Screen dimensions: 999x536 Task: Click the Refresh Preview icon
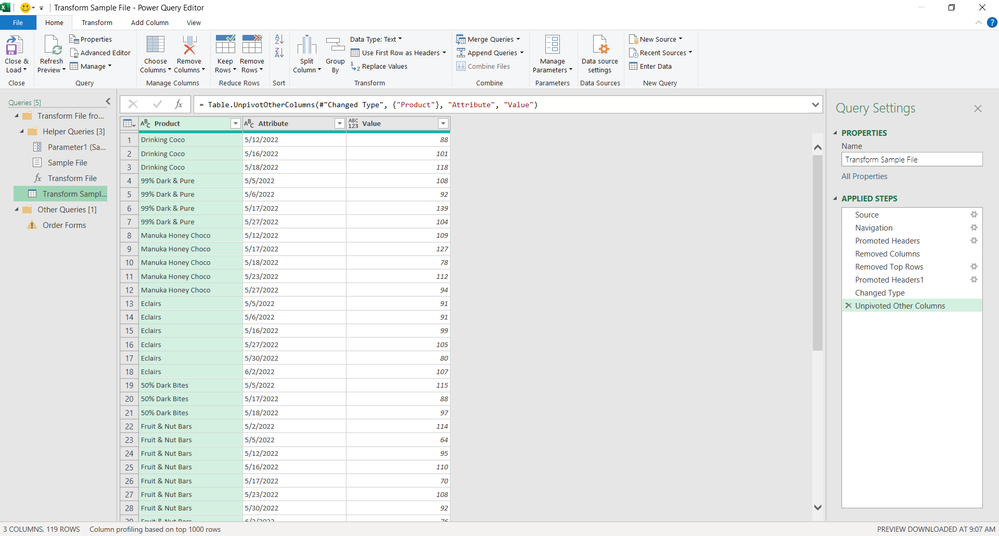52,47
